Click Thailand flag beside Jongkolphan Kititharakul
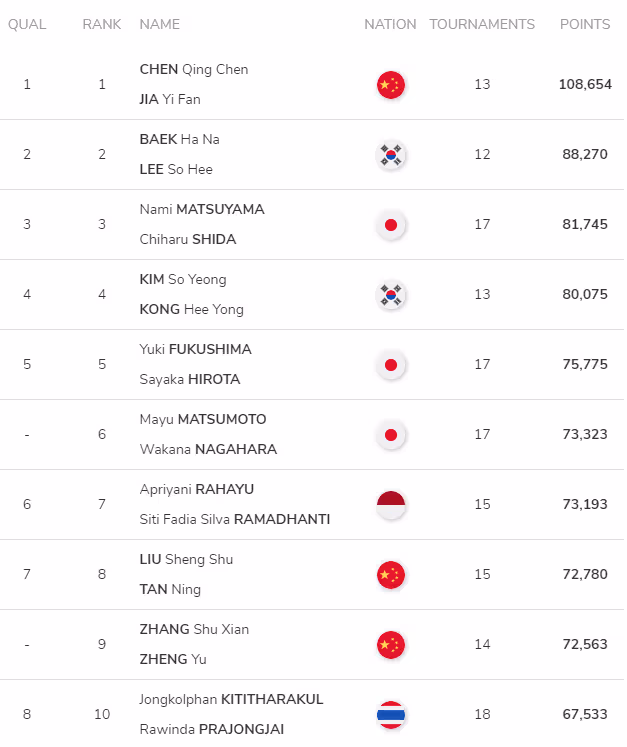 click(391, 715)
